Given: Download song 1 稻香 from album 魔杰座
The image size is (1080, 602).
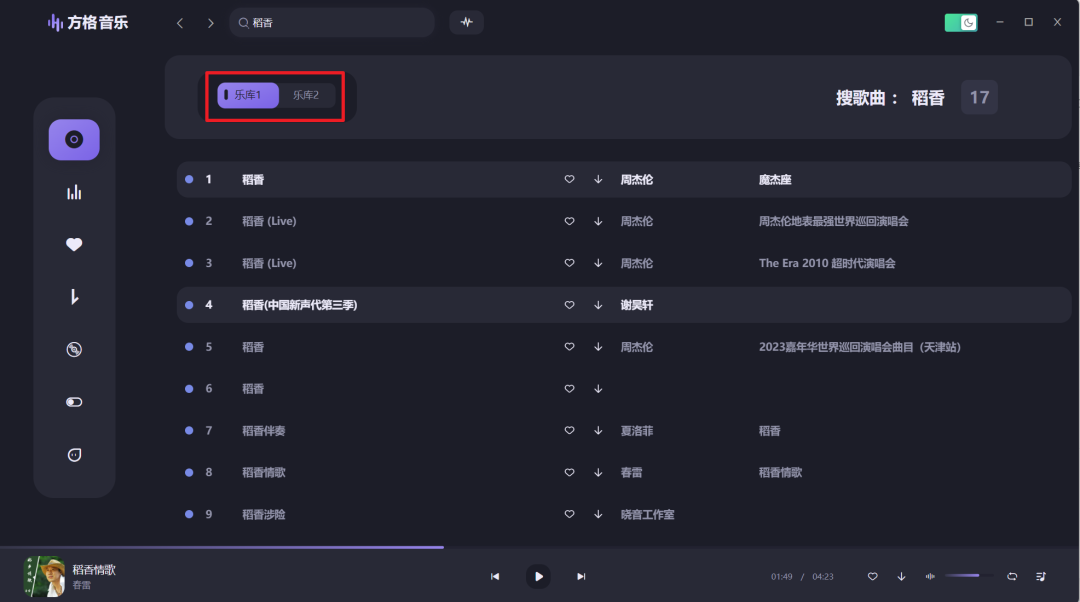Looking at the screenshot, I should tap(598, 179).
